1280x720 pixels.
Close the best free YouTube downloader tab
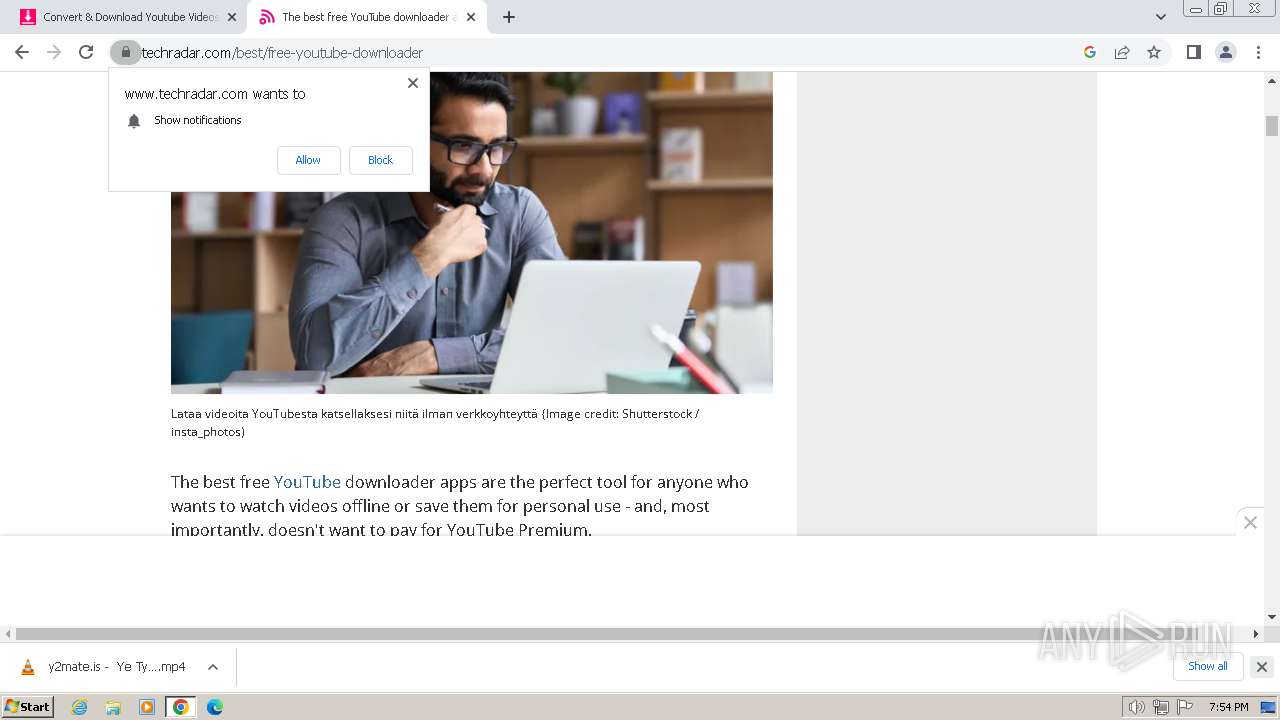pos(471,17)
